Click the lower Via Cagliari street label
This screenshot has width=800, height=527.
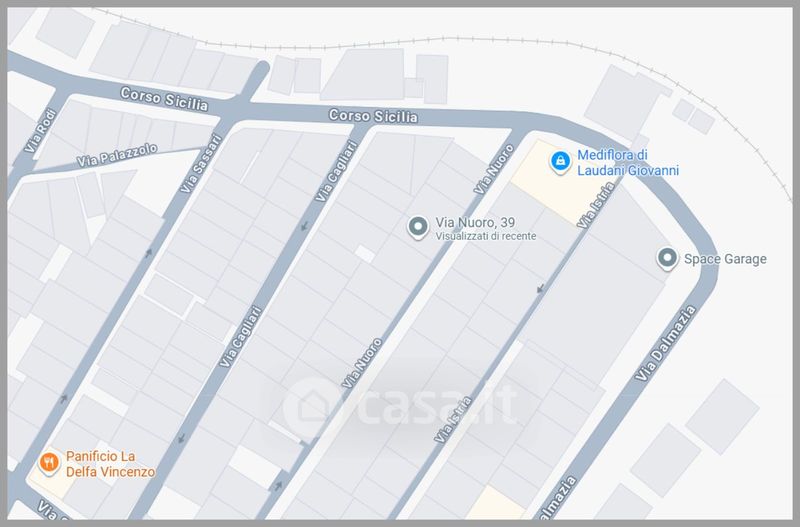click(240, 336)
